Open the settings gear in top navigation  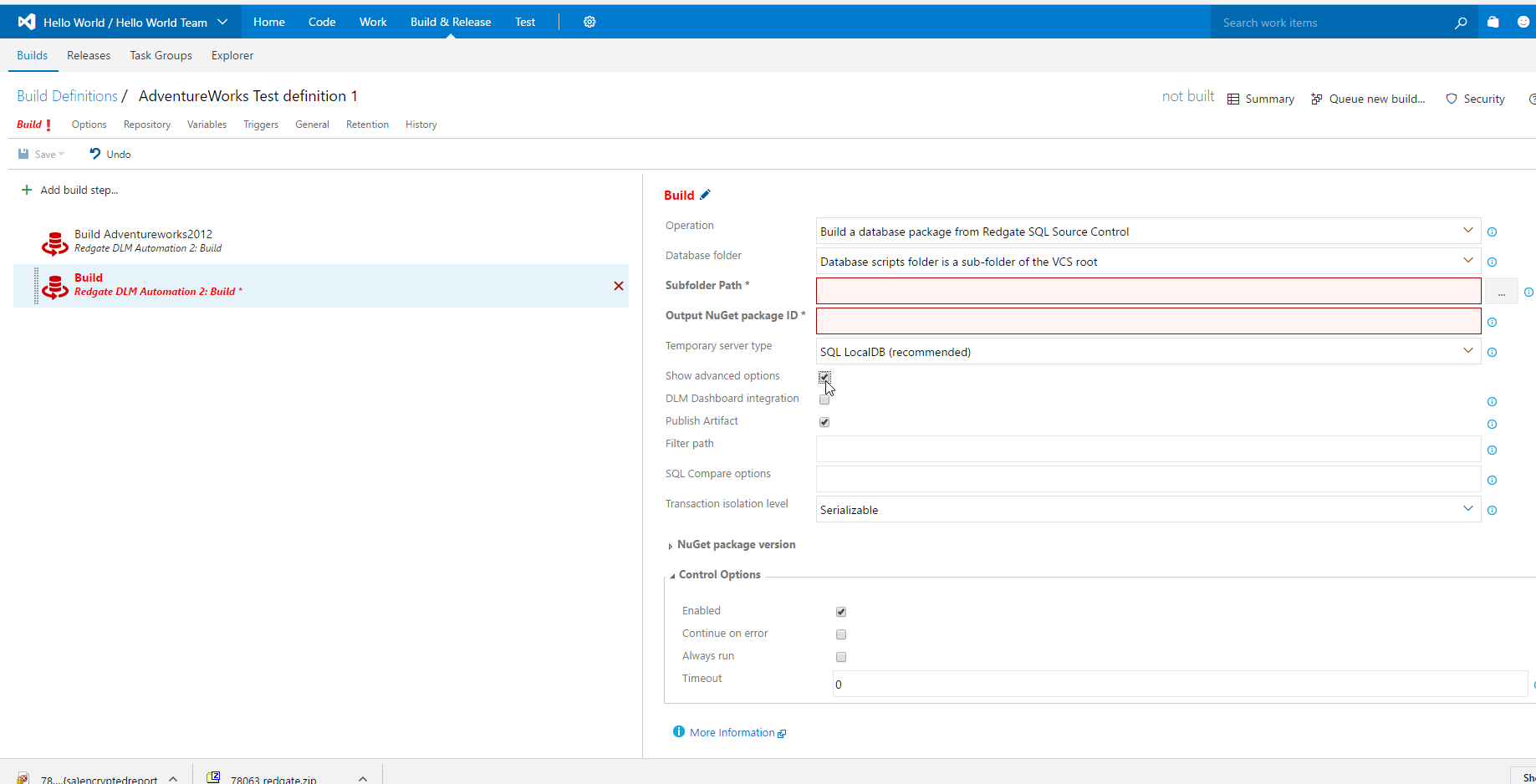coord(589,22)
